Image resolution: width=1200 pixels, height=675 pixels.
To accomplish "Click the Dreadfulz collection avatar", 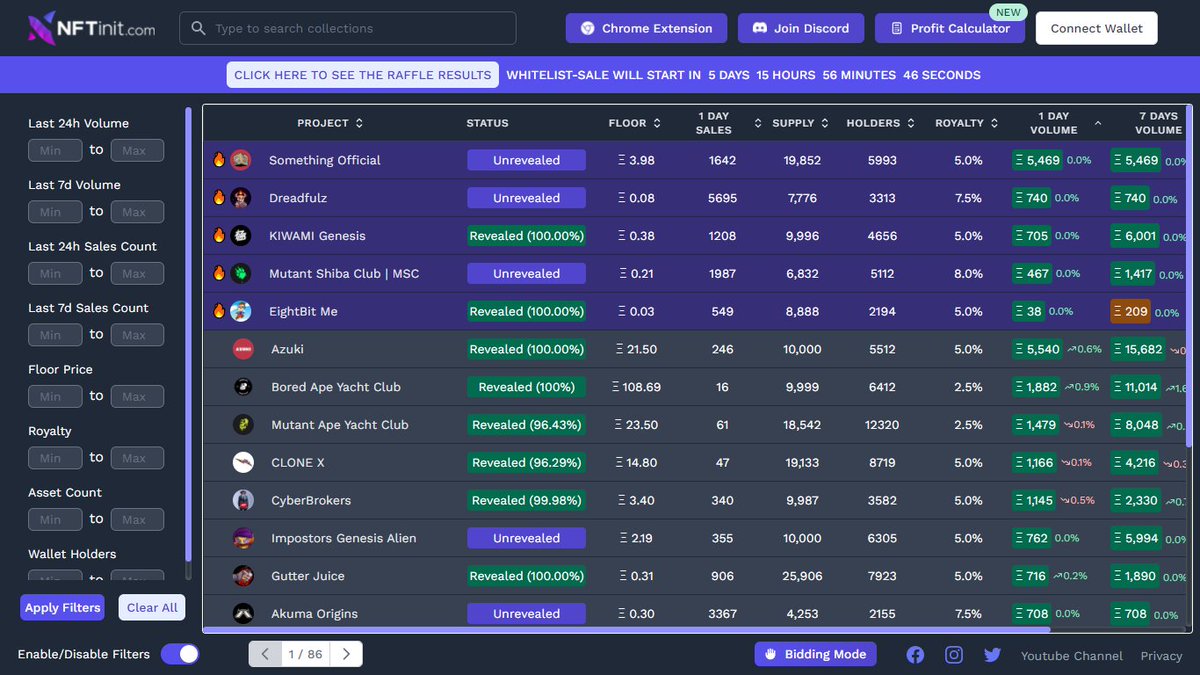I will pos(240,198).
